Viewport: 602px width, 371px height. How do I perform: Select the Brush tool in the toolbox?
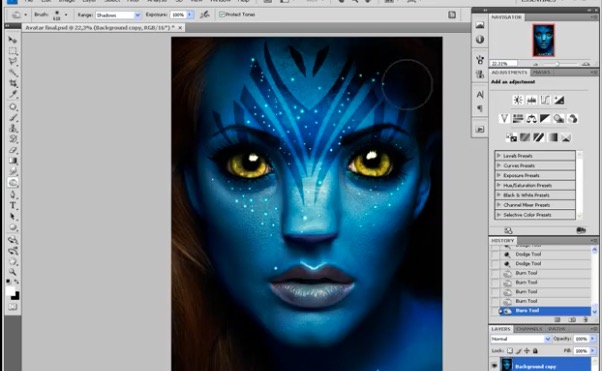click(x=13, y=118)
